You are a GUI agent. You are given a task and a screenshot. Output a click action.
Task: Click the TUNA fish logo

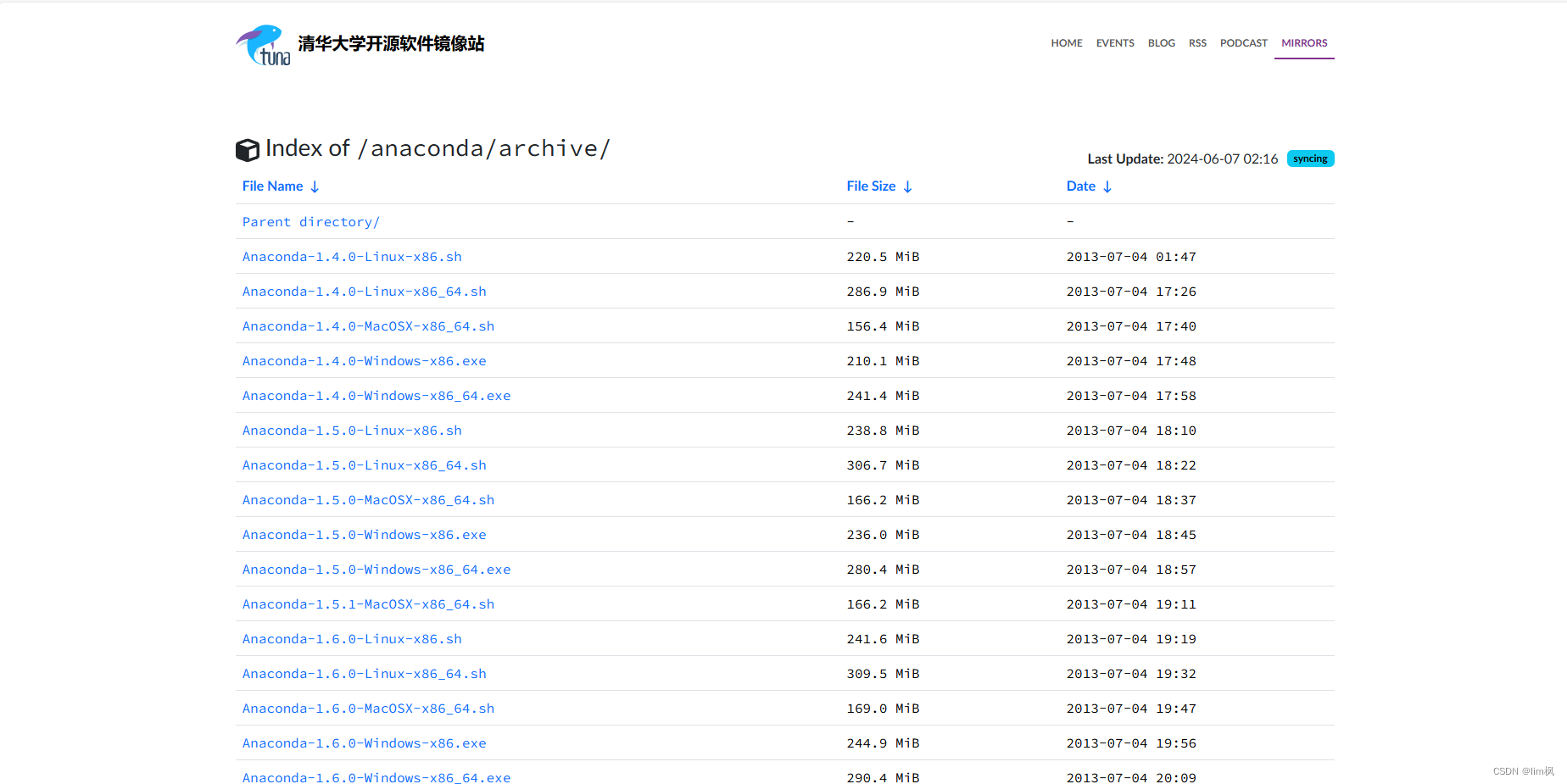[x=263, y=45]
